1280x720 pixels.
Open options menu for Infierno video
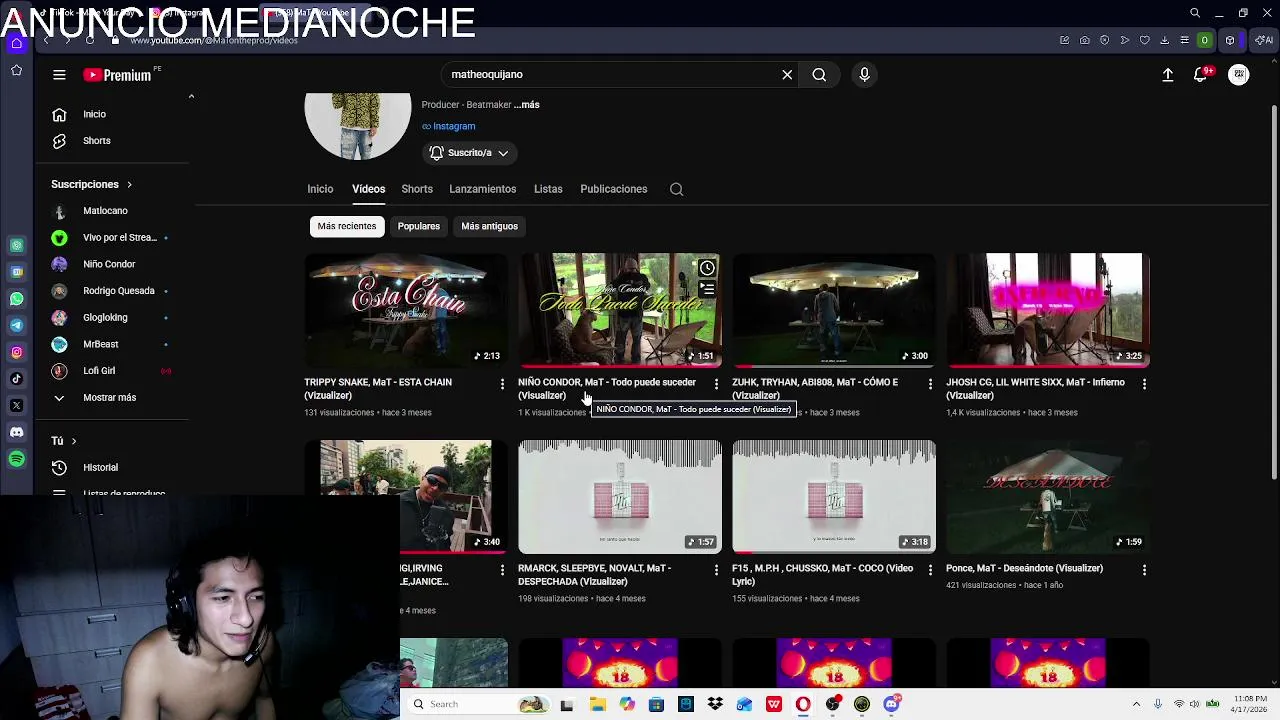pos(1144,383)
